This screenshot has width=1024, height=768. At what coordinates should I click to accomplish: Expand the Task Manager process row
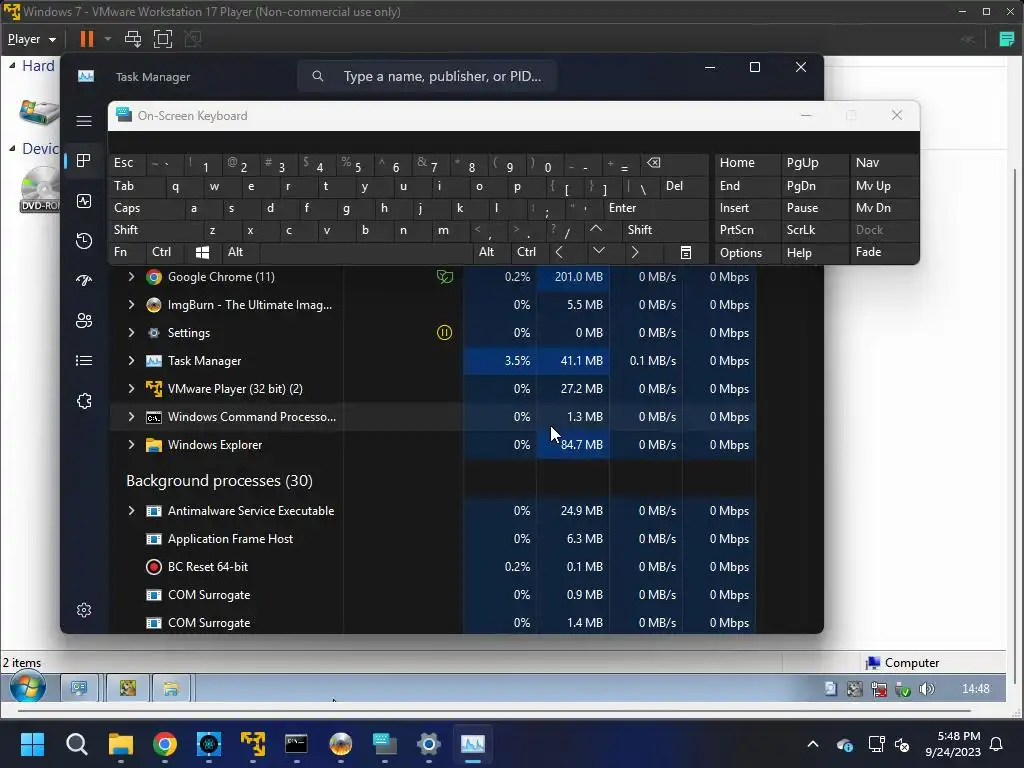click(x=131, y=360)
